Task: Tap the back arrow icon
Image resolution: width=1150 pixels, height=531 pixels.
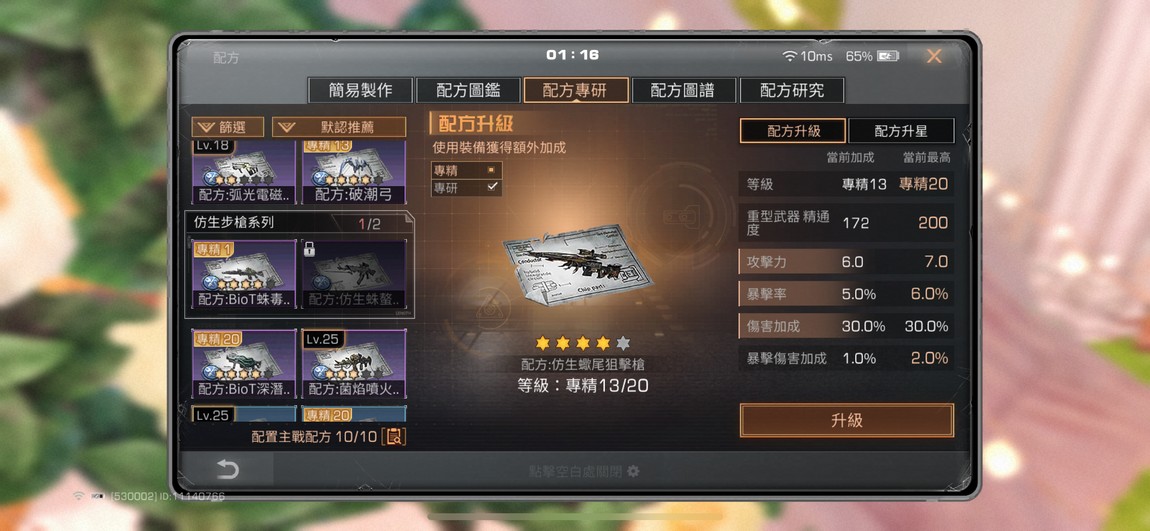Action: pos(227,469)
